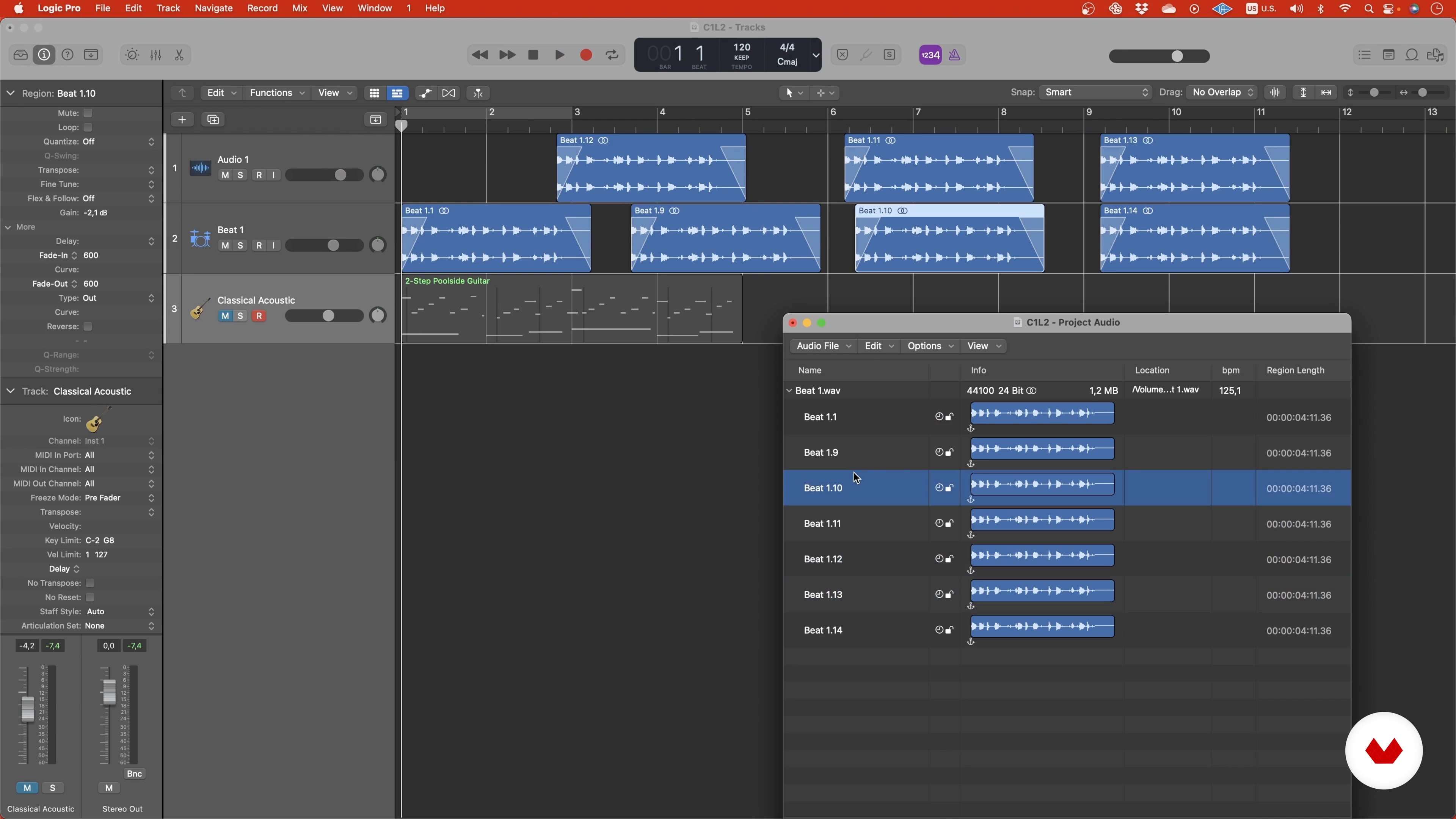The height and width of the screenshot is (819, 1456).
Task: Open the Audio File menu in Project Audio
Action: [824, 346]
